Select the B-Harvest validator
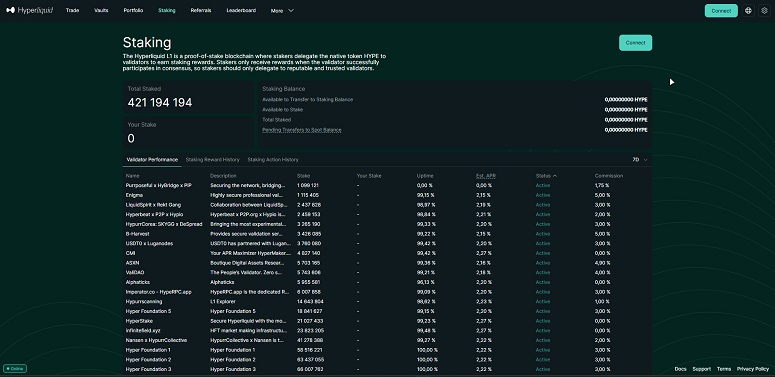 pos(137,234)
